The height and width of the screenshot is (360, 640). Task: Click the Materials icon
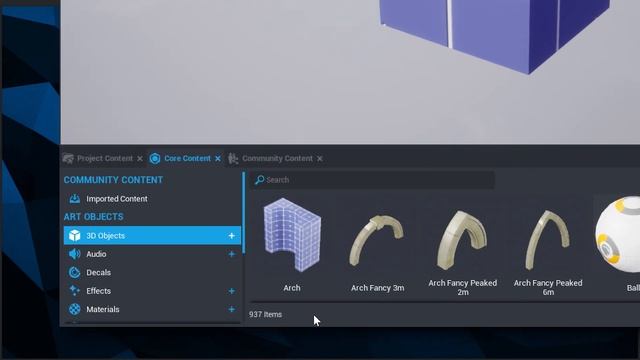(x=74, y=309)
